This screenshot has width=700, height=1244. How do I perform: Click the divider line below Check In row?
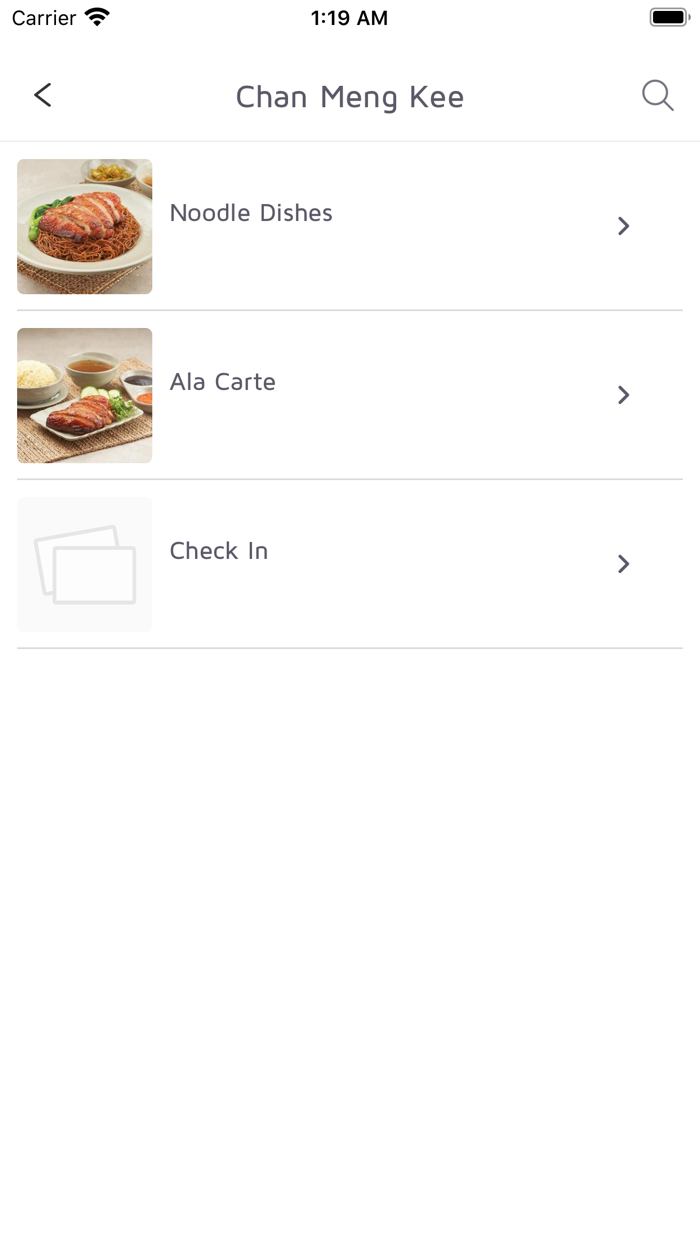pos(350,648)
